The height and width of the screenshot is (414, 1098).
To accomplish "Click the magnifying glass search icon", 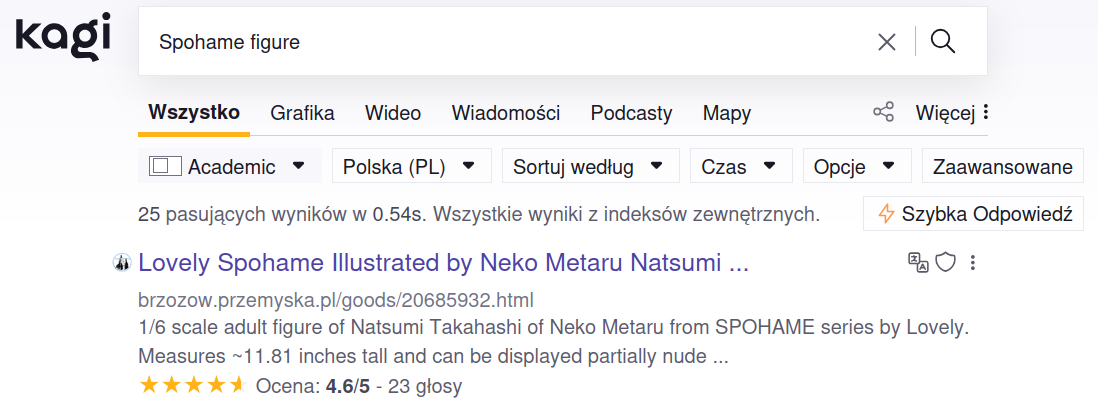I will click(x=942, y=42).
